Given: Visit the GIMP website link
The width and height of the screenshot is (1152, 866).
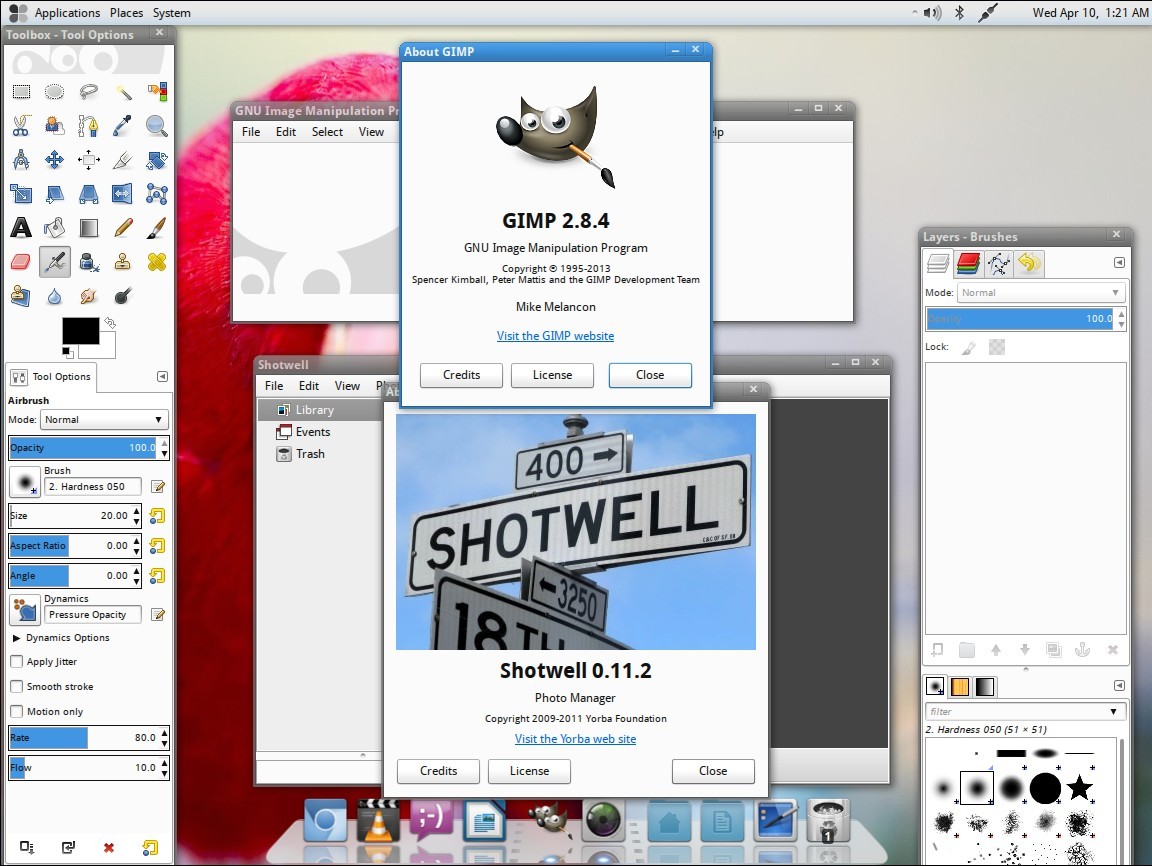Looking at the screenshot, I should (x=555, y=336).
